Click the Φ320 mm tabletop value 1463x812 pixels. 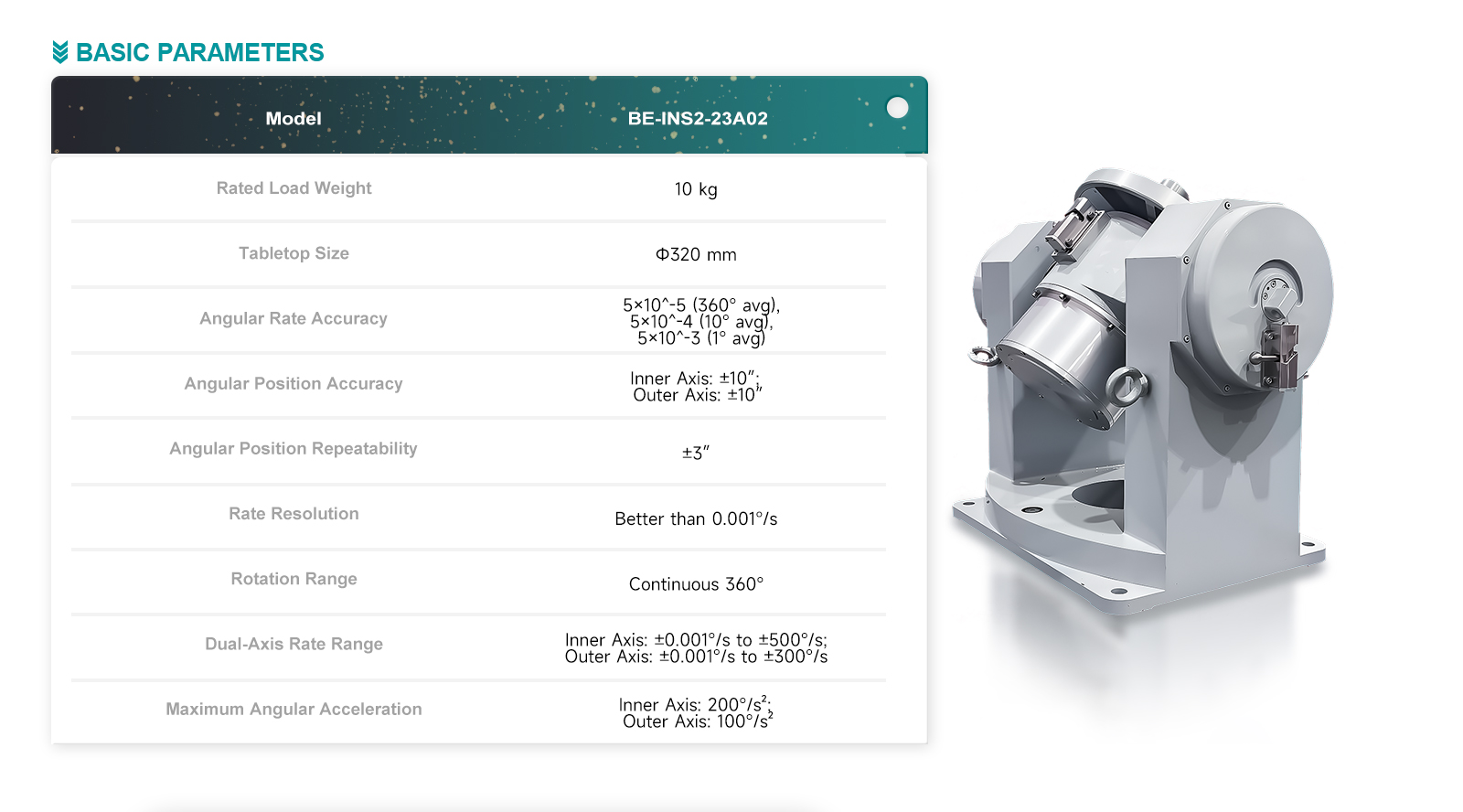point(696,255)
